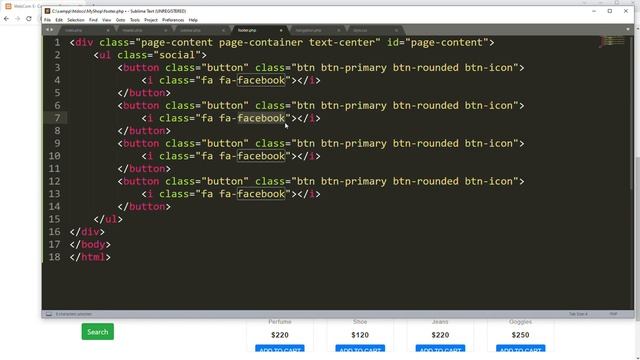Viewport: 640px width, 360px height.
Task: Maximize the Sublime Text window
Action: coord(610,11)
